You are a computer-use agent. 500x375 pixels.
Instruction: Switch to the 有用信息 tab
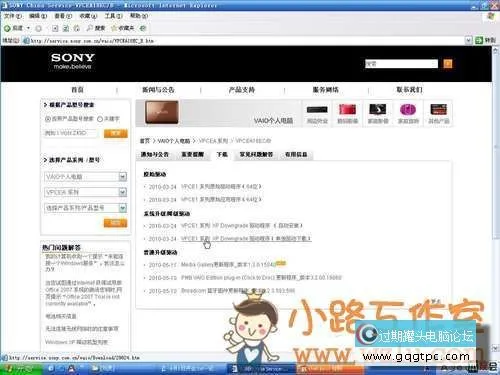[x=296, y=154]
